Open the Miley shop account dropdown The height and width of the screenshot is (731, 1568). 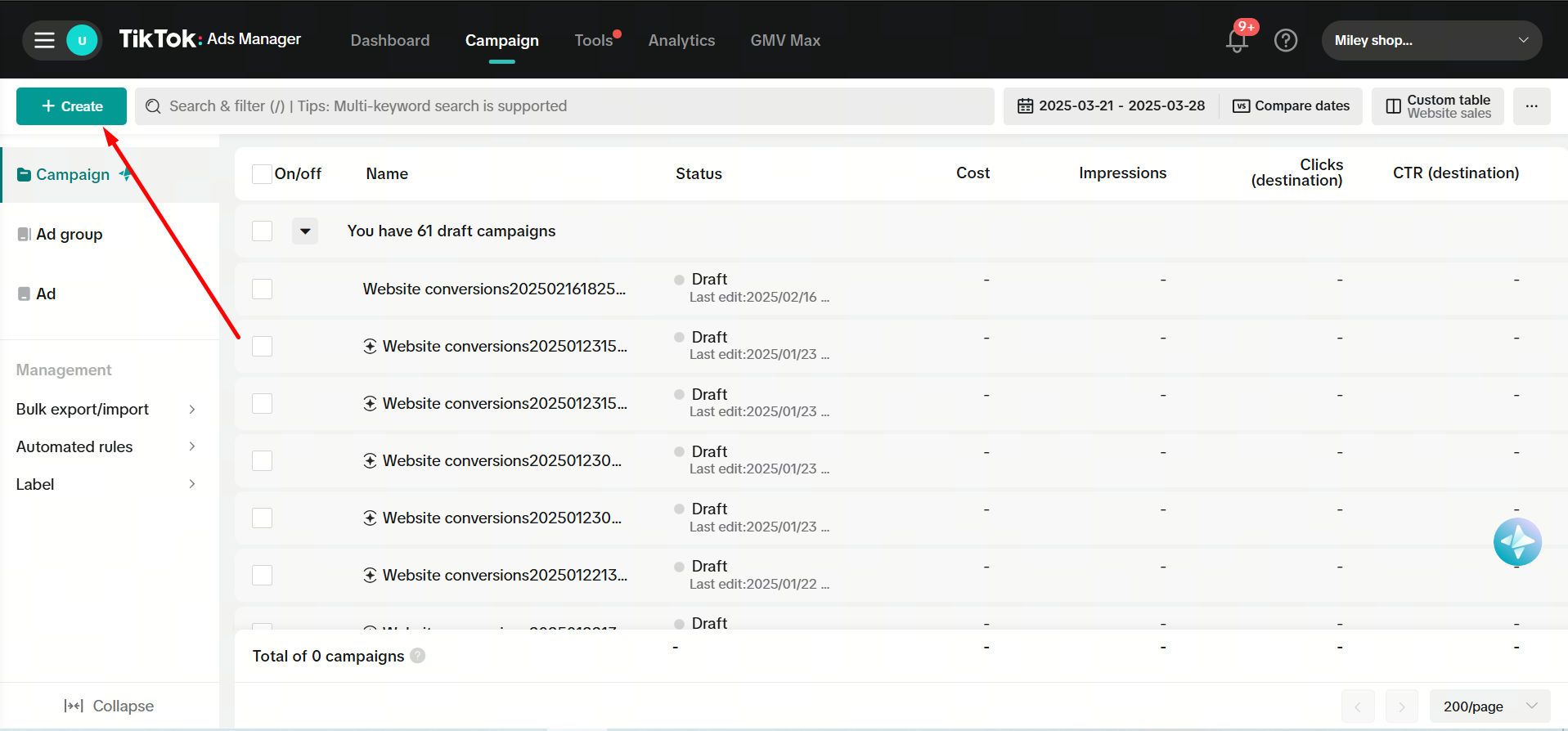click(x=1431, y=40)
